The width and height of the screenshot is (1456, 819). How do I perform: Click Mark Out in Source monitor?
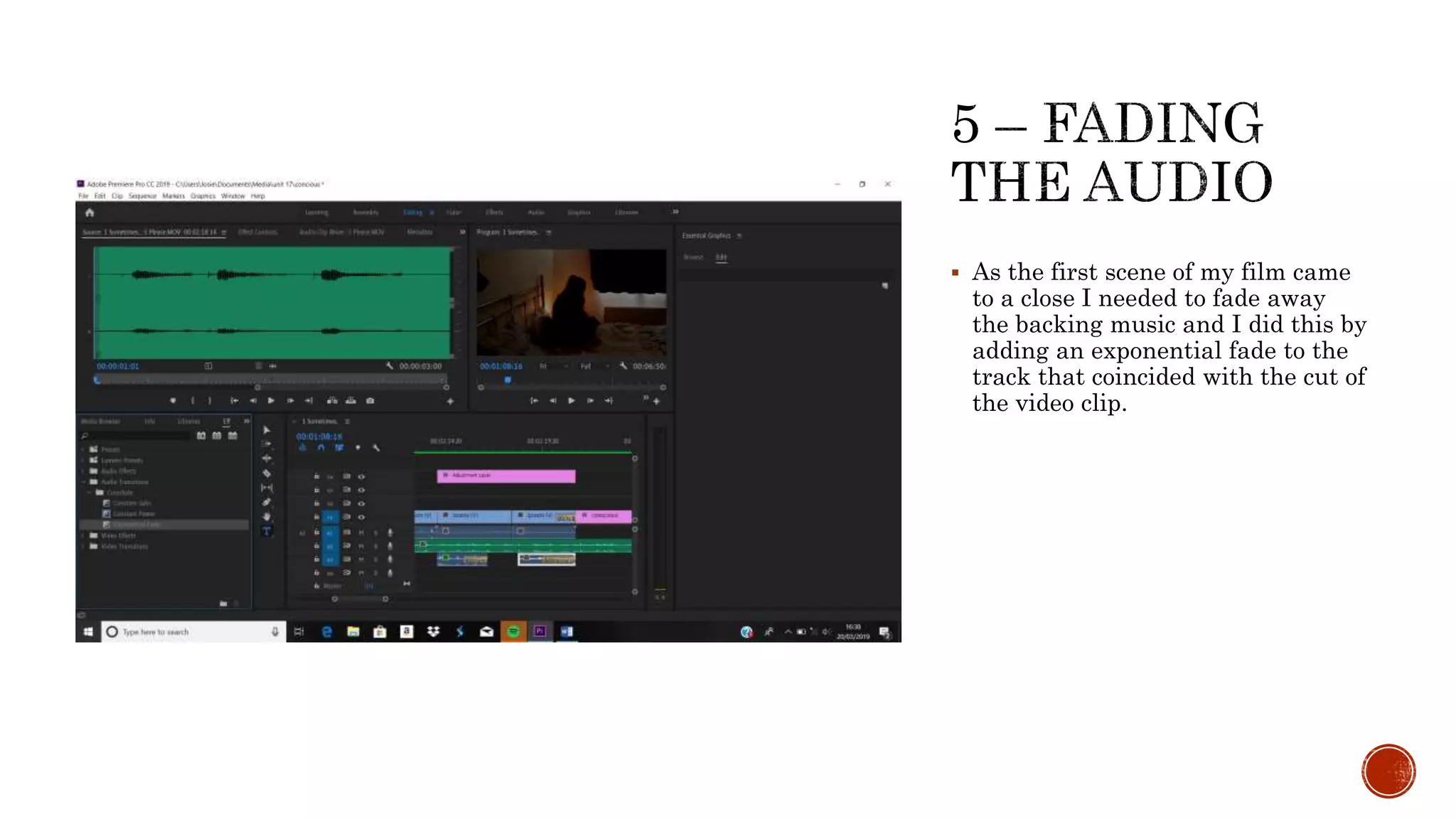[x=210, y=401]
